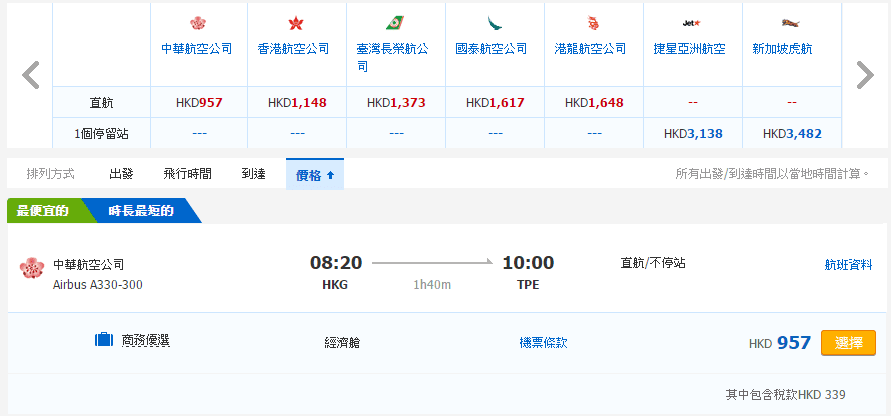The image size is (891, 416).
Task: Click the briefcase icon beside 商務優選
Action: [x=104, y=341]
